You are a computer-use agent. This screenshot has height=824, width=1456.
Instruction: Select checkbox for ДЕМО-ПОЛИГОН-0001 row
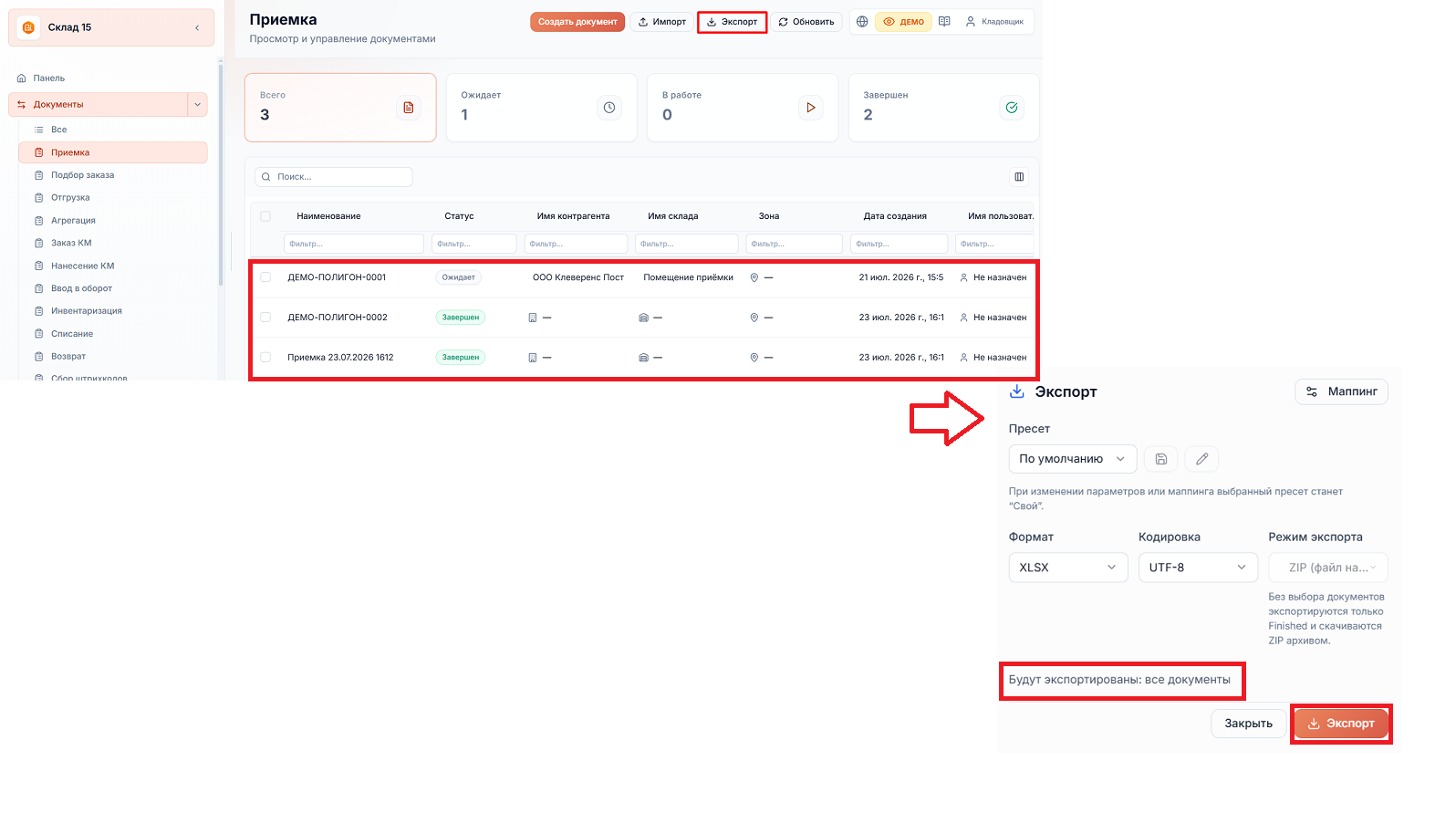265,277
